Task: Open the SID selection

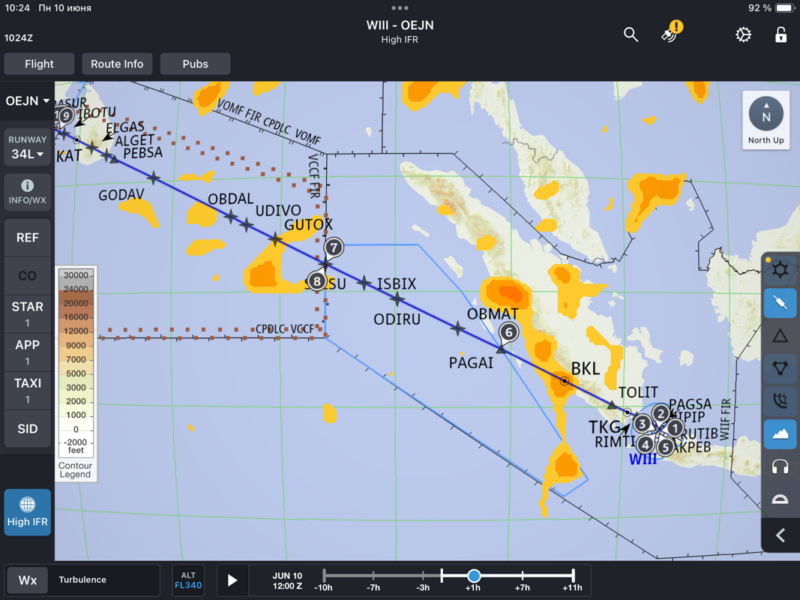Action: [27, 429]
